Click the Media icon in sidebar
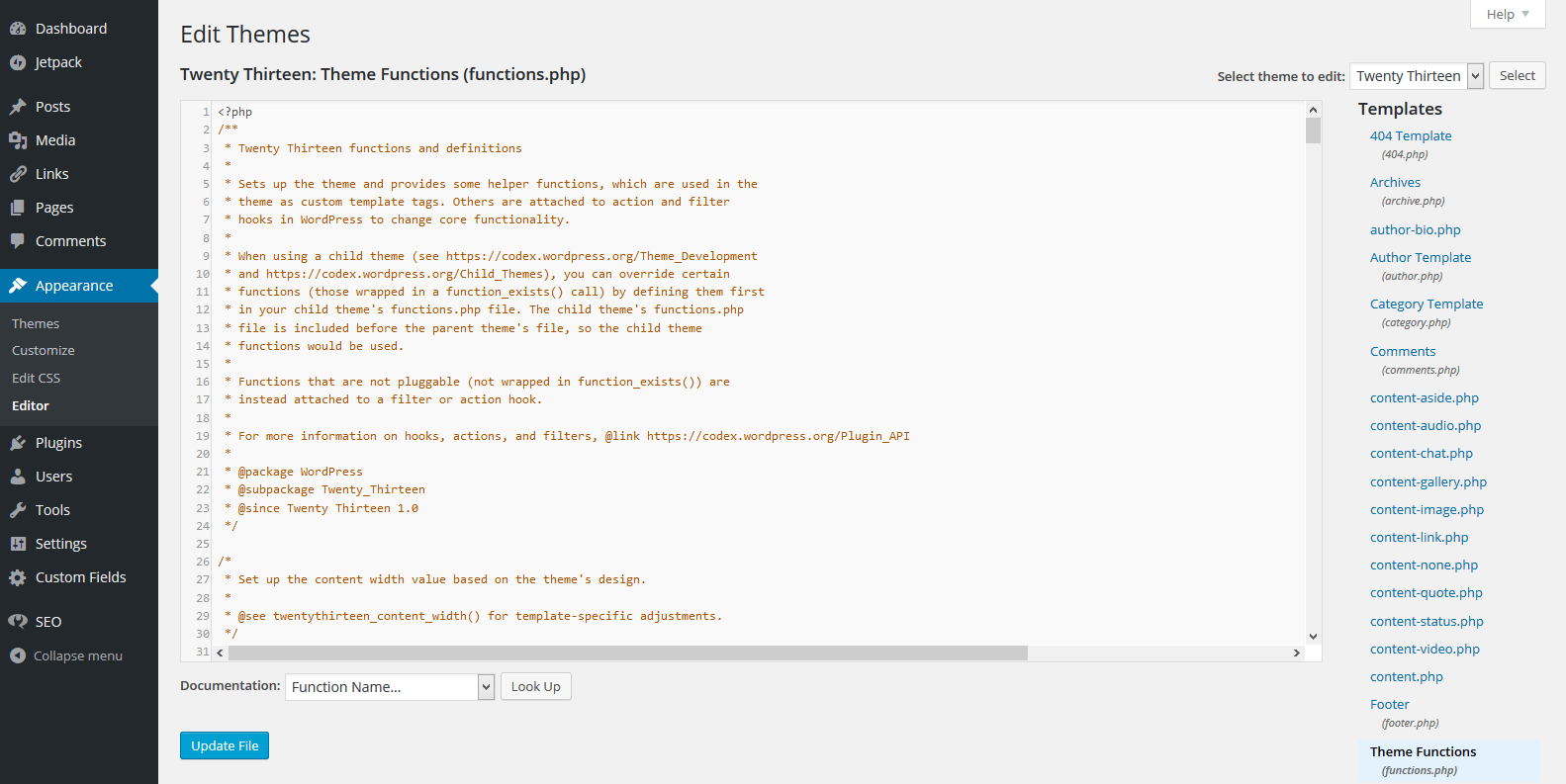Screen dimensions: 1566x784 point(18,140)
